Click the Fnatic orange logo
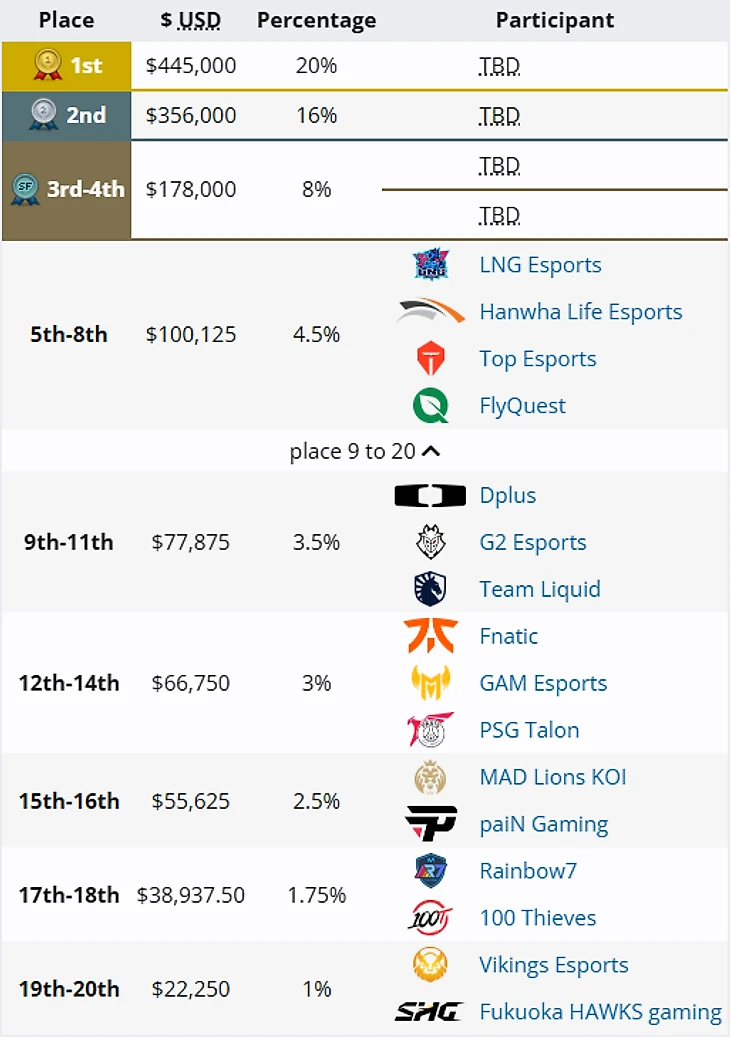 431,636
